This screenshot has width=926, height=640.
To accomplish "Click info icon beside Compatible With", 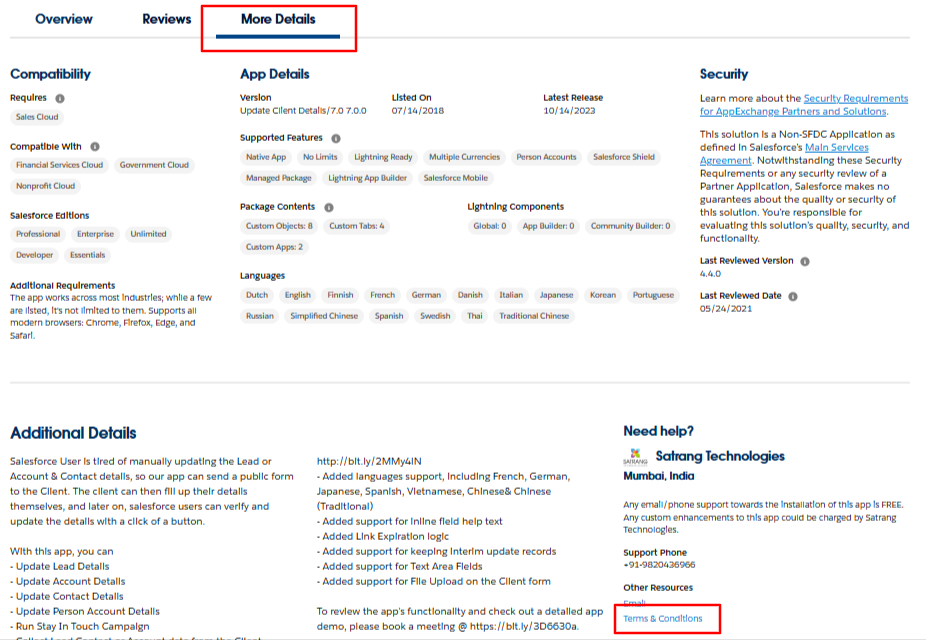I will tap(95, 146).
